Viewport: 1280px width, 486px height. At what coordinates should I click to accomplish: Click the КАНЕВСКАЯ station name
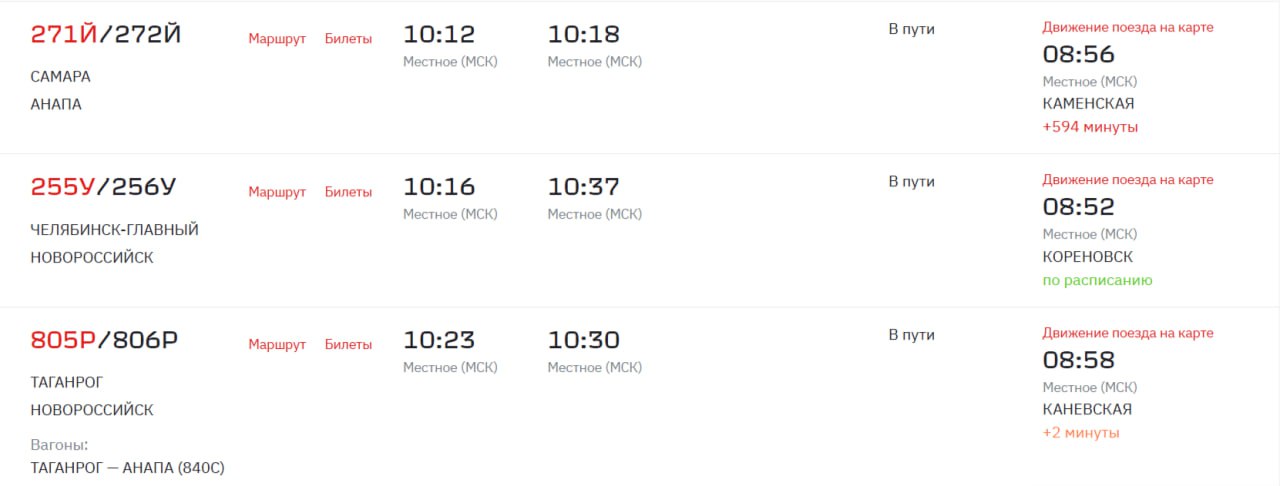click(x=1087, y=410)
